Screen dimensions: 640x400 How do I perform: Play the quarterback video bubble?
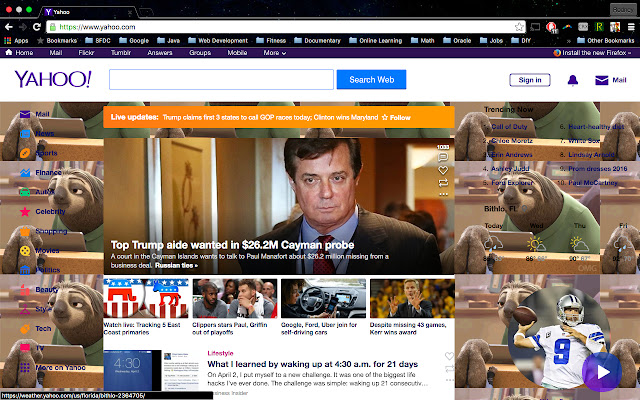point(602,372)
